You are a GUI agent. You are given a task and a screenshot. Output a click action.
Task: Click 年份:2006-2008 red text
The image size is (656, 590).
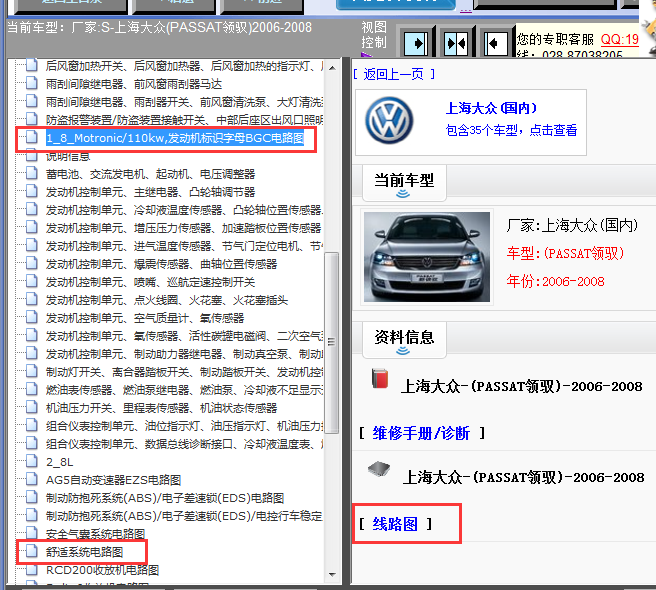(x=556, y=281)
